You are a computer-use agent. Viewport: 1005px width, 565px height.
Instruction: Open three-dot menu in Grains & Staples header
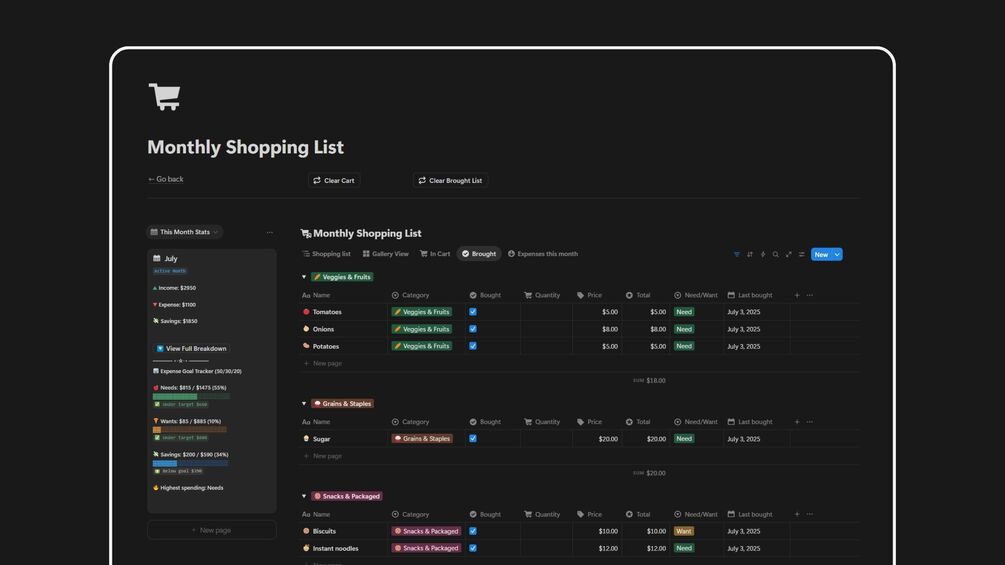(810, 422)
